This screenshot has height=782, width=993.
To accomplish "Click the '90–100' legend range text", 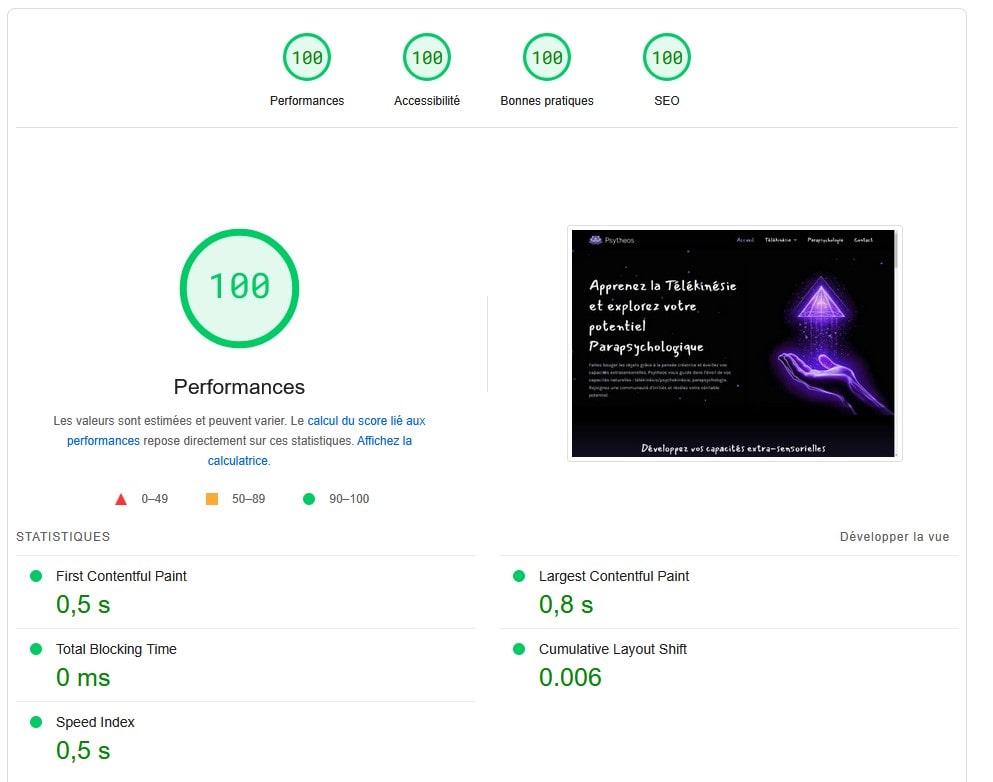I will [349, 499].
